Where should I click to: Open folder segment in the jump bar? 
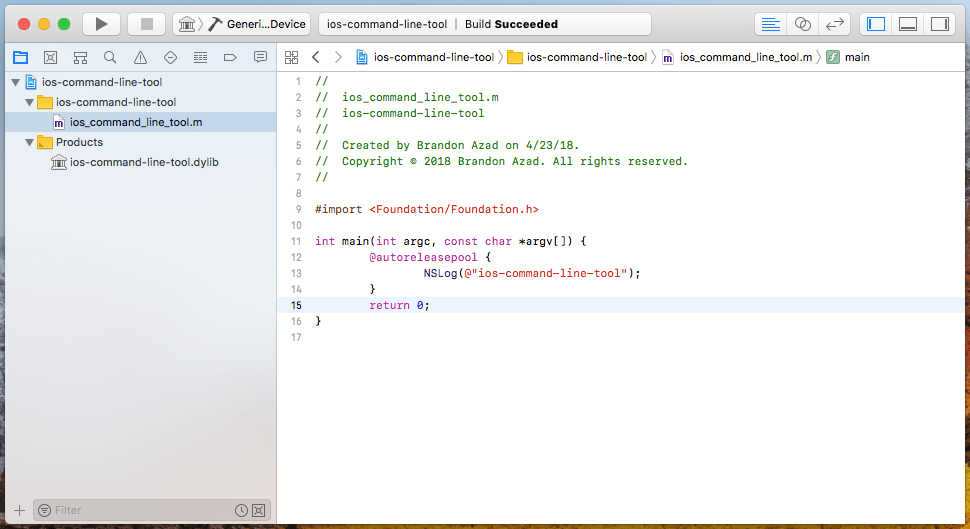[578, 57]
